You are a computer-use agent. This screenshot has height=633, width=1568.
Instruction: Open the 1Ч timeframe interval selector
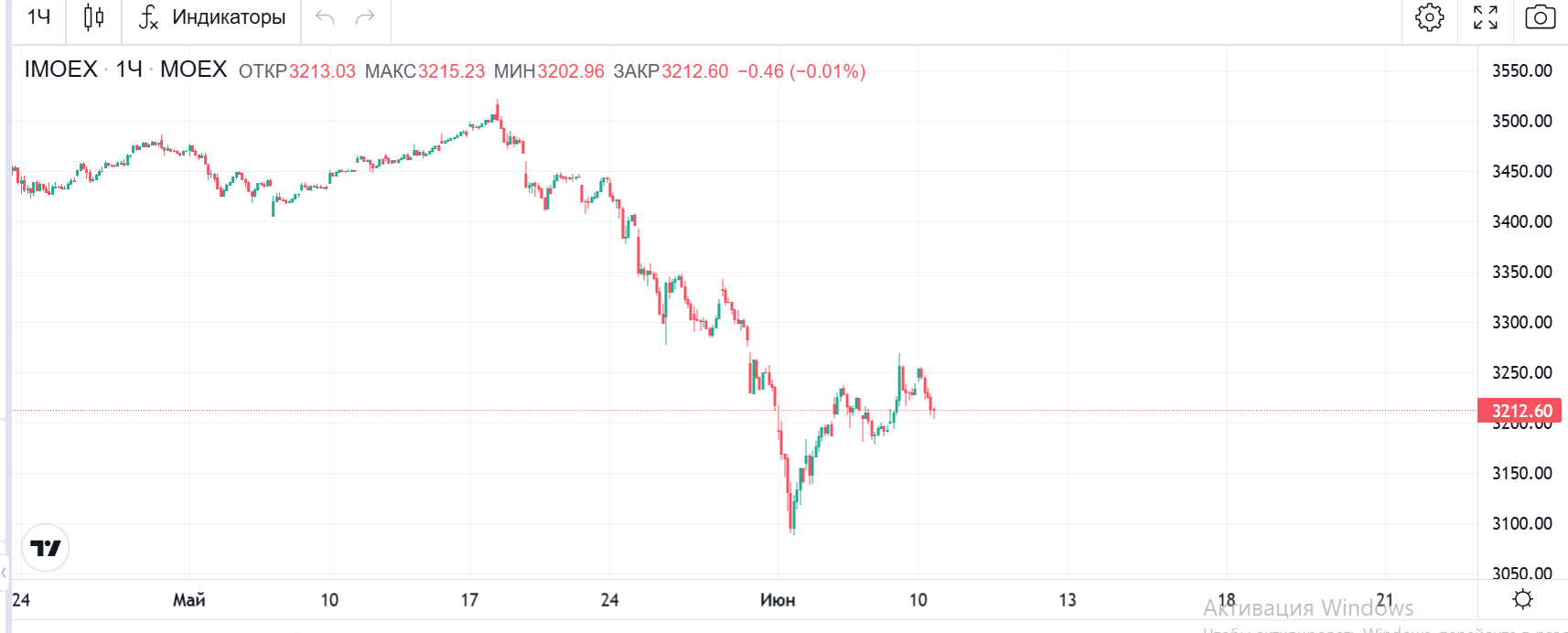38,17
